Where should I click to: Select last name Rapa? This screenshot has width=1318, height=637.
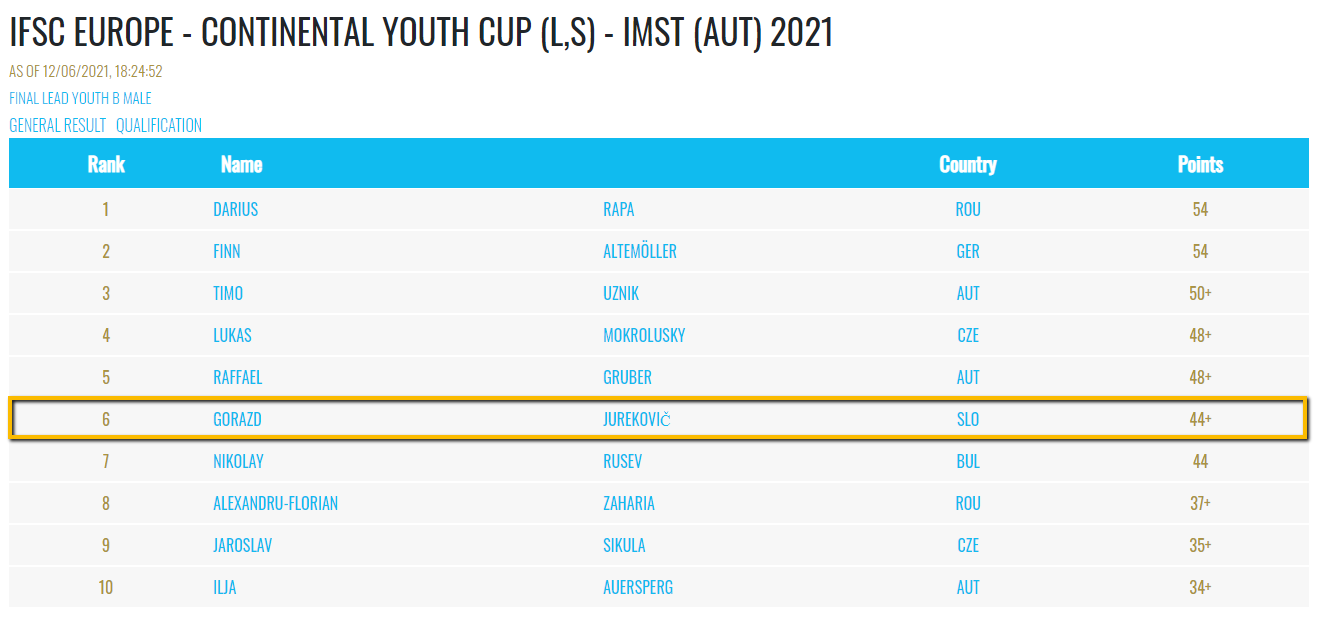coord(619,209)
